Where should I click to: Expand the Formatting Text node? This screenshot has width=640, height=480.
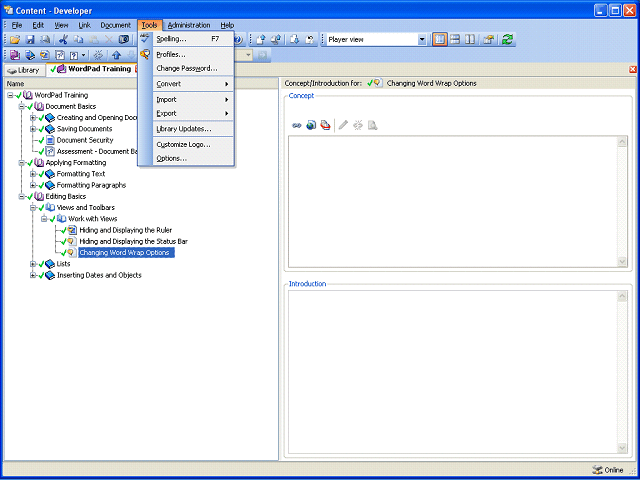[33, 174]
